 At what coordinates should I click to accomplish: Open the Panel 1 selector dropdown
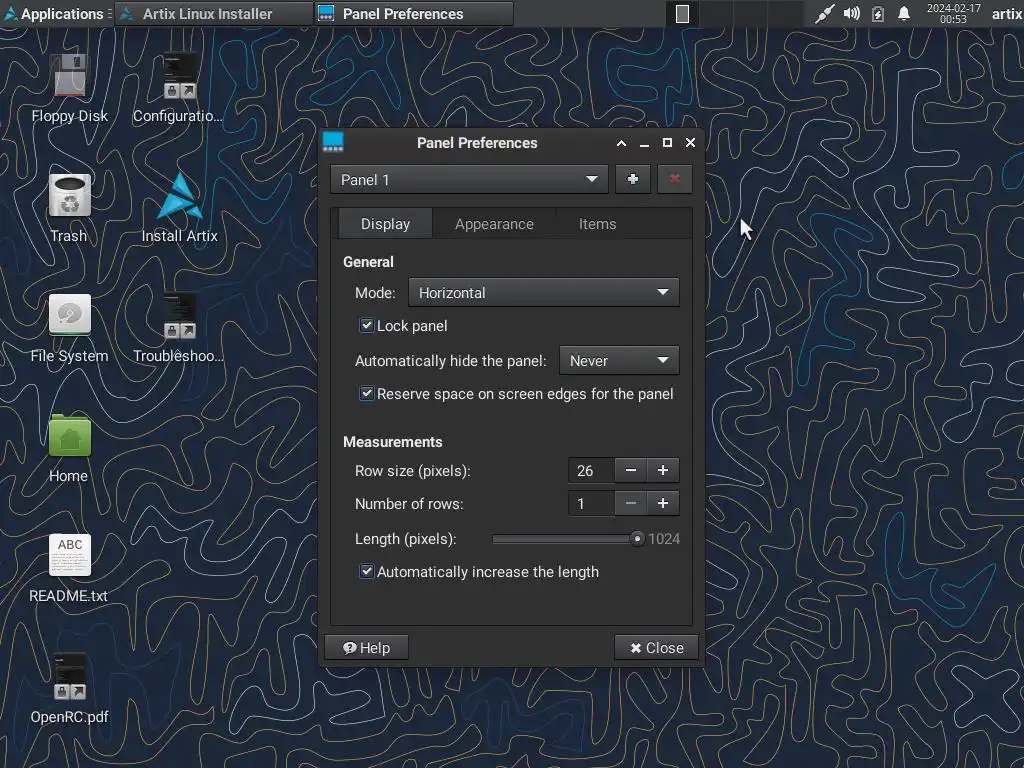(469, 180)
